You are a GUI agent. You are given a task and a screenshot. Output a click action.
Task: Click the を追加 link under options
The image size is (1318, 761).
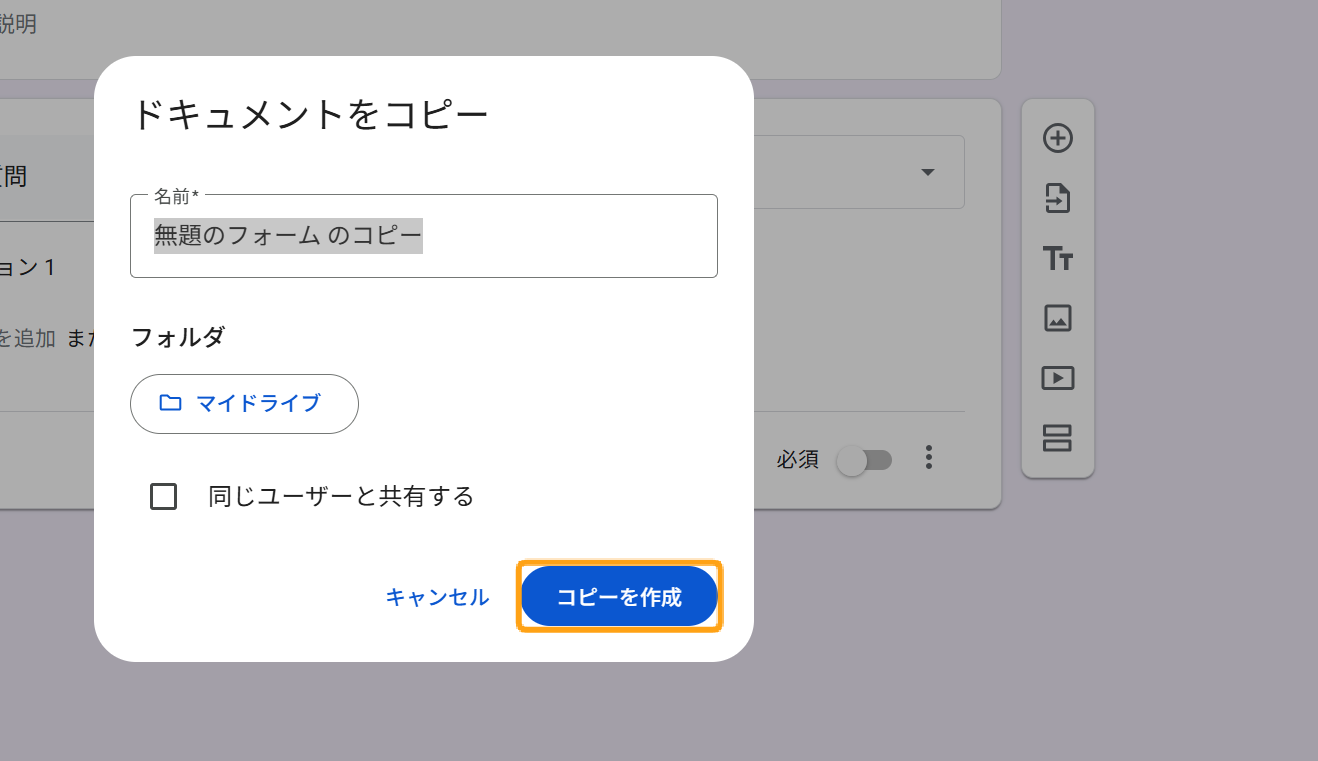(28, 338)
